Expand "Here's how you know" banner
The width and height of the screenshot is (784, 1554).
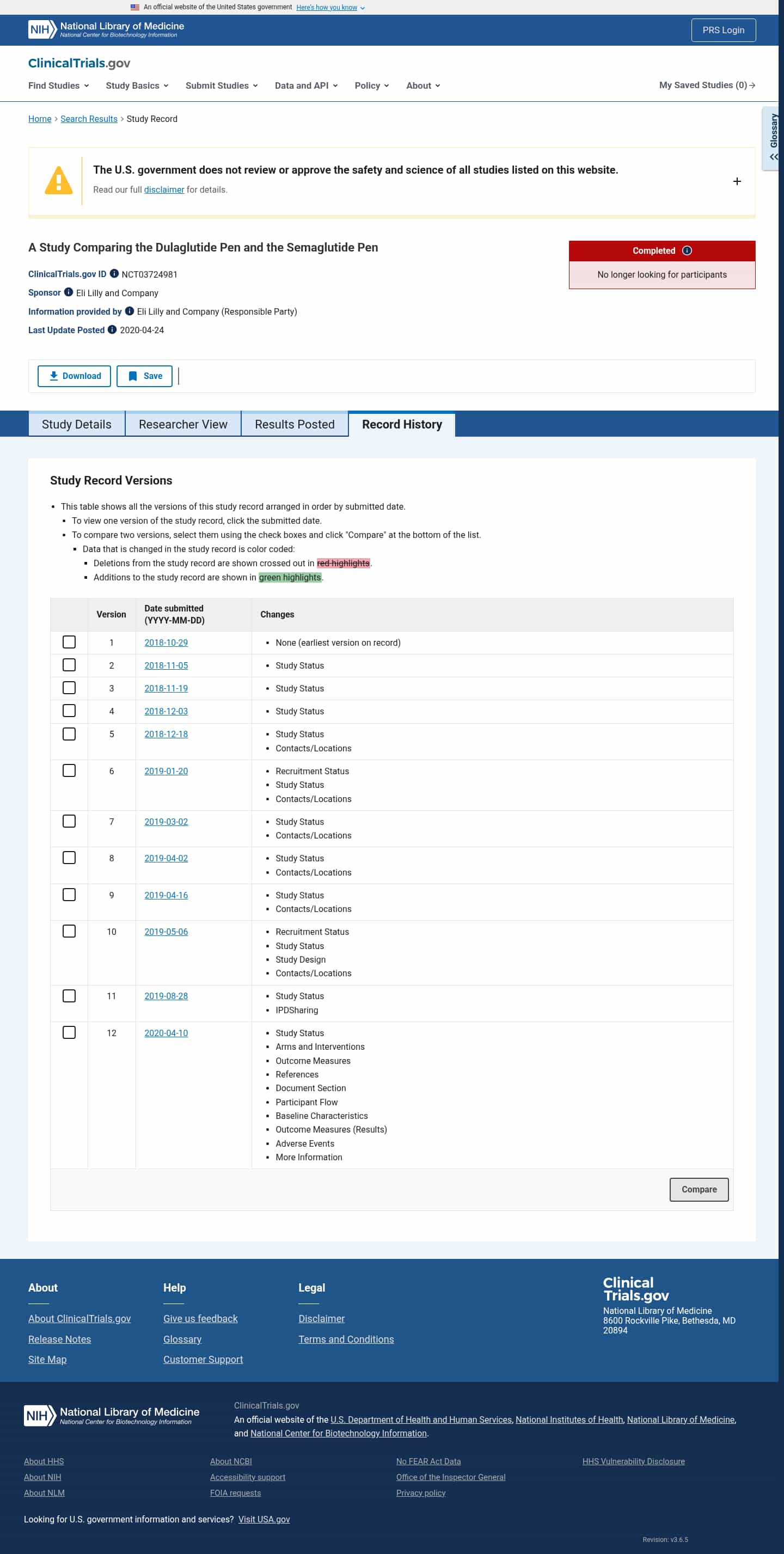[x=330, y=7]
